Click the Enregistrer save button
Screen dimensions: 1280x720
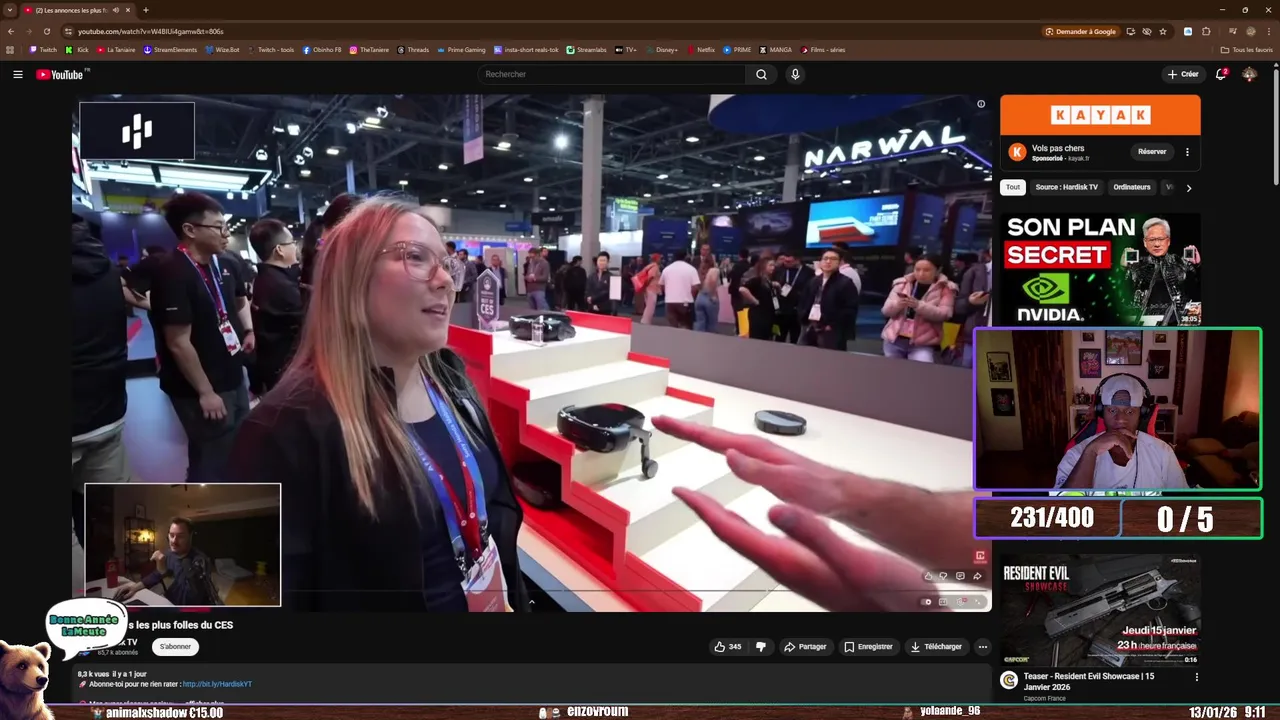pos(868,647)
